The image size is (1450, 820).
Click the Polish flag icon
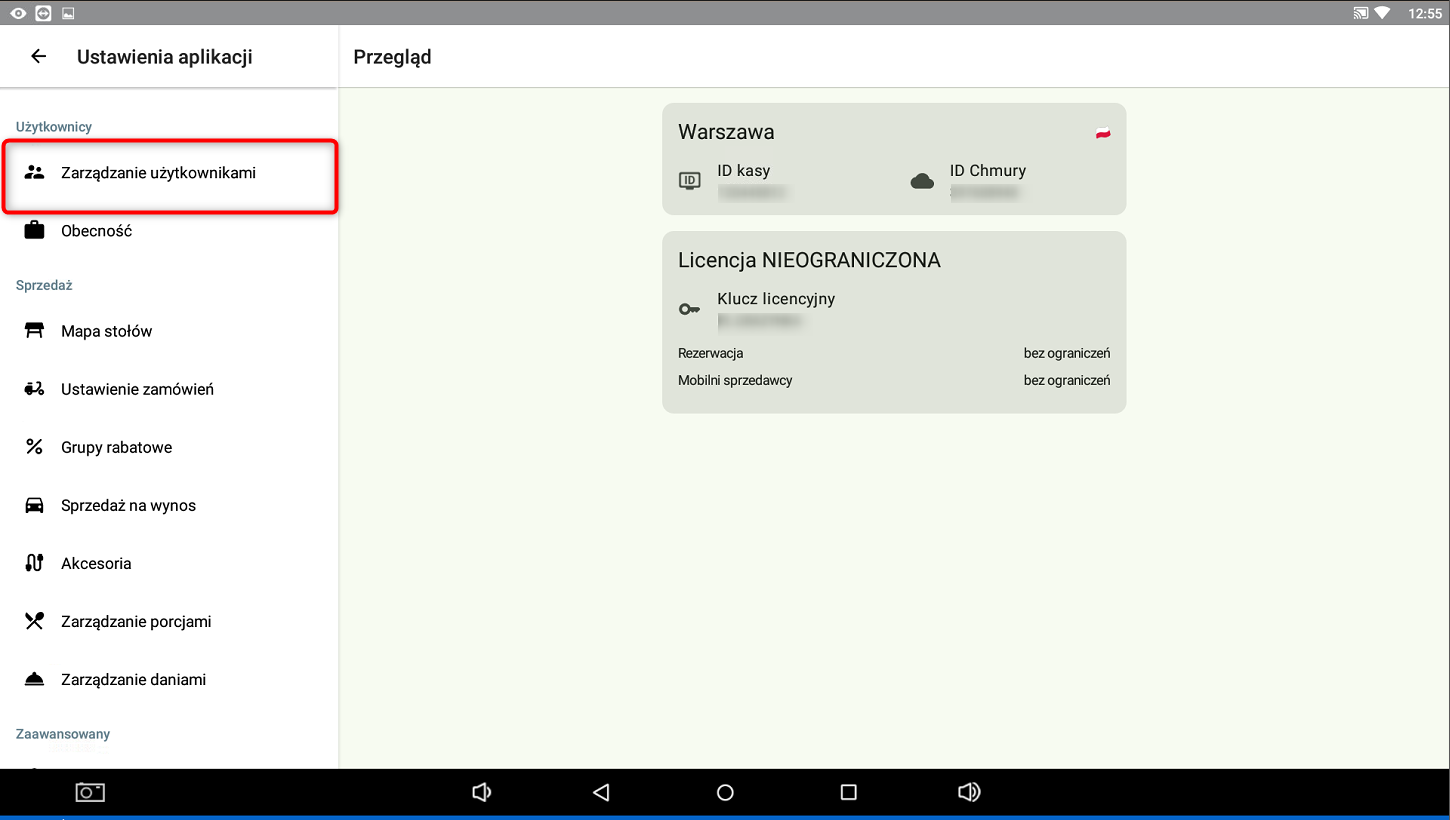click(x=1102, y=133)
